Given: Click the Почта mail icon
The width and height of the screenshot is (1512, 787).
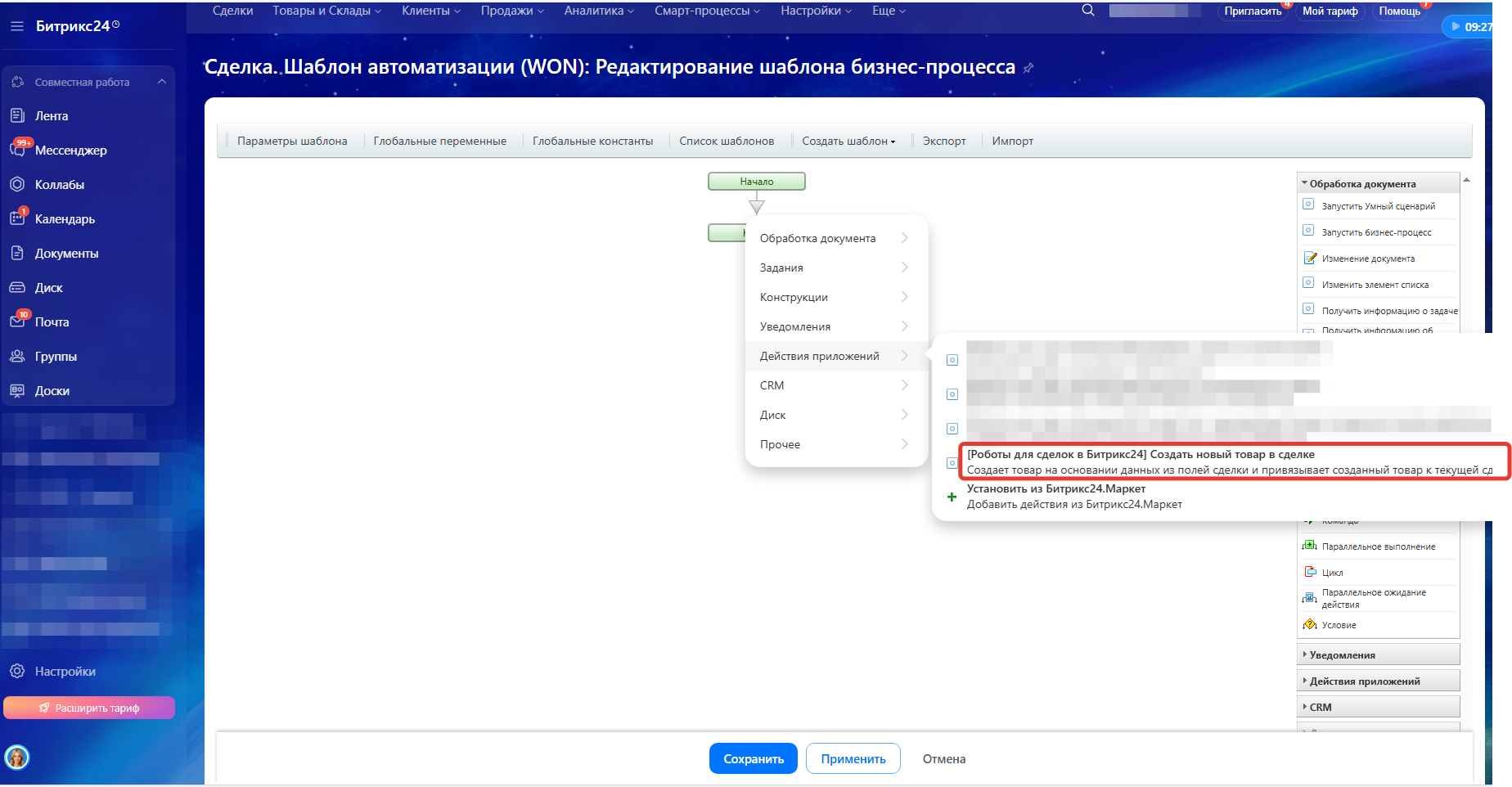Looking at the screenshot, I should click(x=17, y=322).
